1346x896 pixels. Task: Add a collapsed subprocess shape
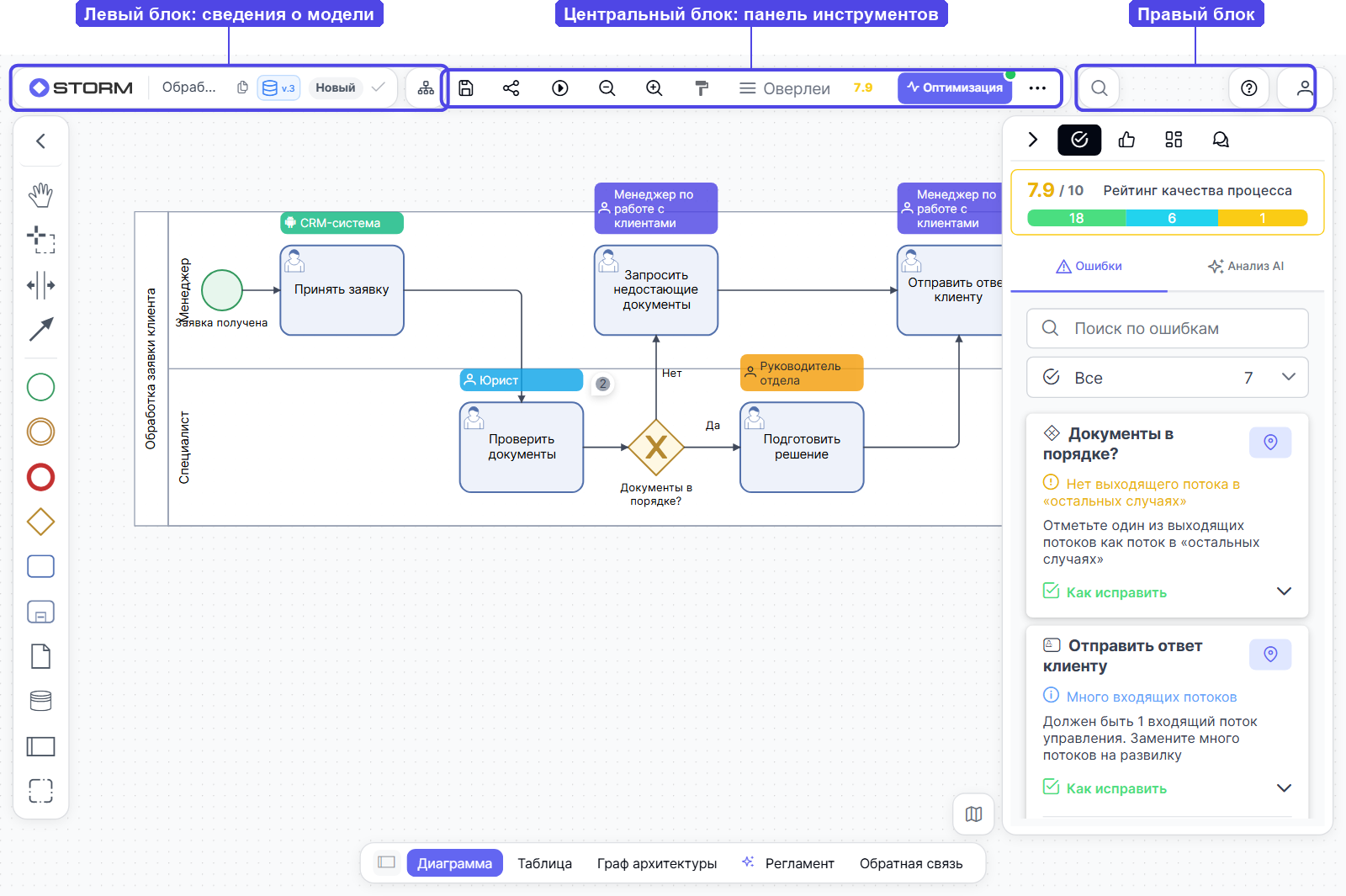point(40,612)
